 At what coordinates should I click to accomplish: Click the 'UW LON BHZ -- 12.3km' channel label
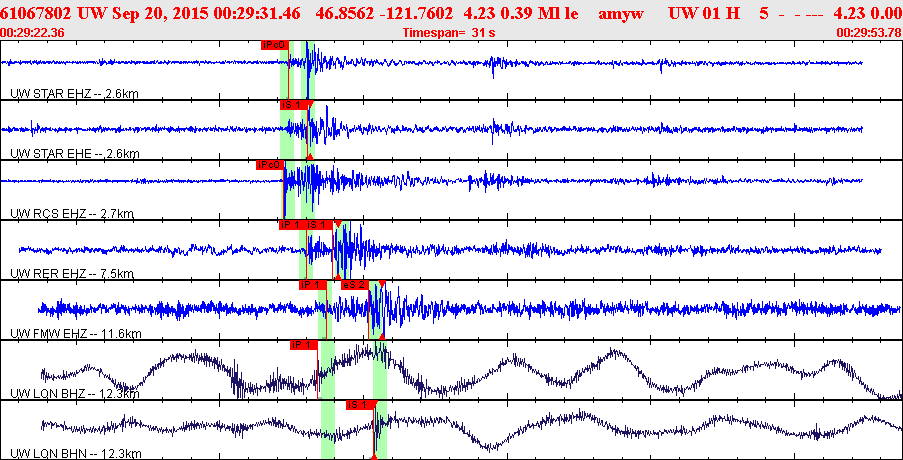[x=75, y=393]
